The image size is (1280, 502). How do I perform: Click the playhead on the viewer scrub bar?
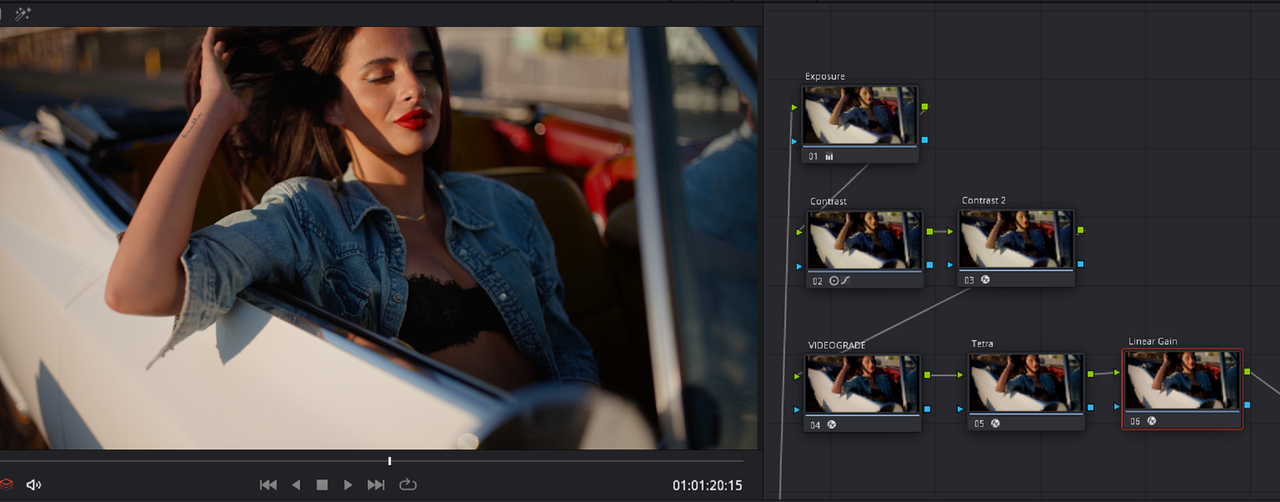tap(389, 461)
